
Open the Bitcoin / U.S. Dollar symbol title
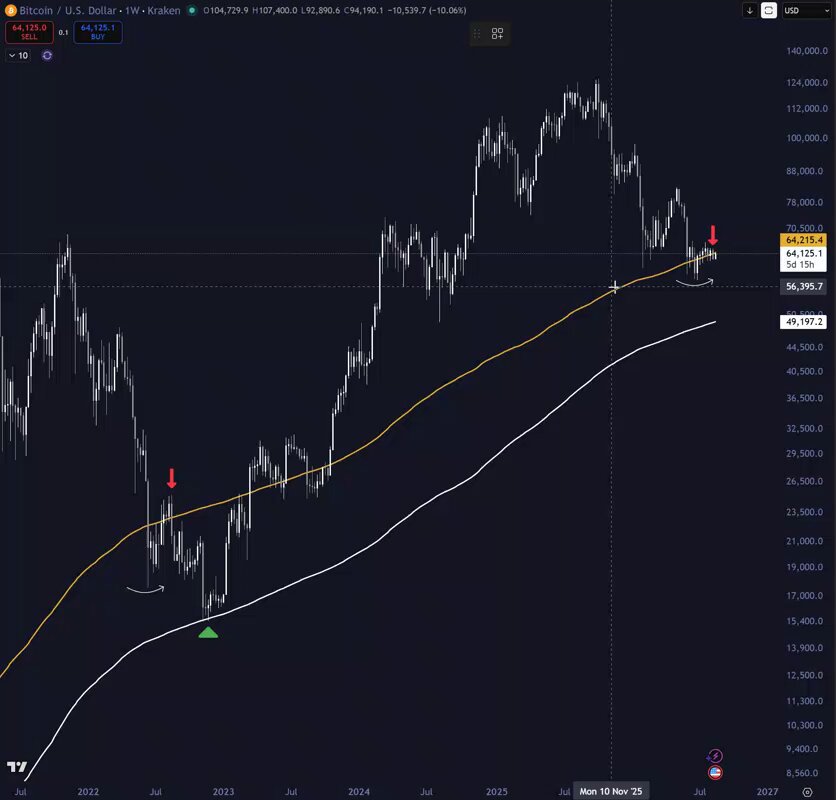click(x=68, y=10)
